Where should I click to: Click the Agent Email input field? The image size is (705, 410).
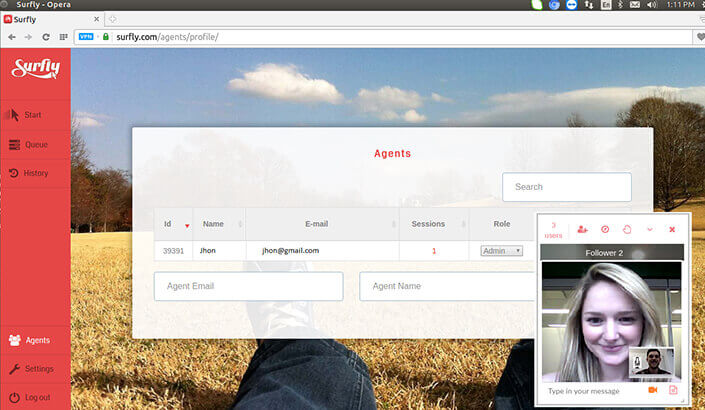point(249,286)
